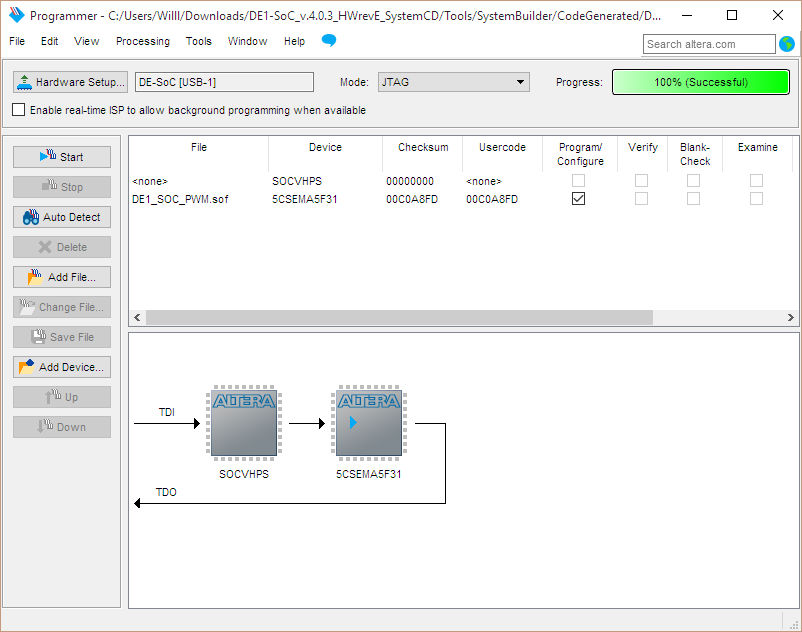Uncheck Program/Configure for DE1_SOC_PWM.sof
Screen dimensions: 802x632
click(x=578, y=198)
